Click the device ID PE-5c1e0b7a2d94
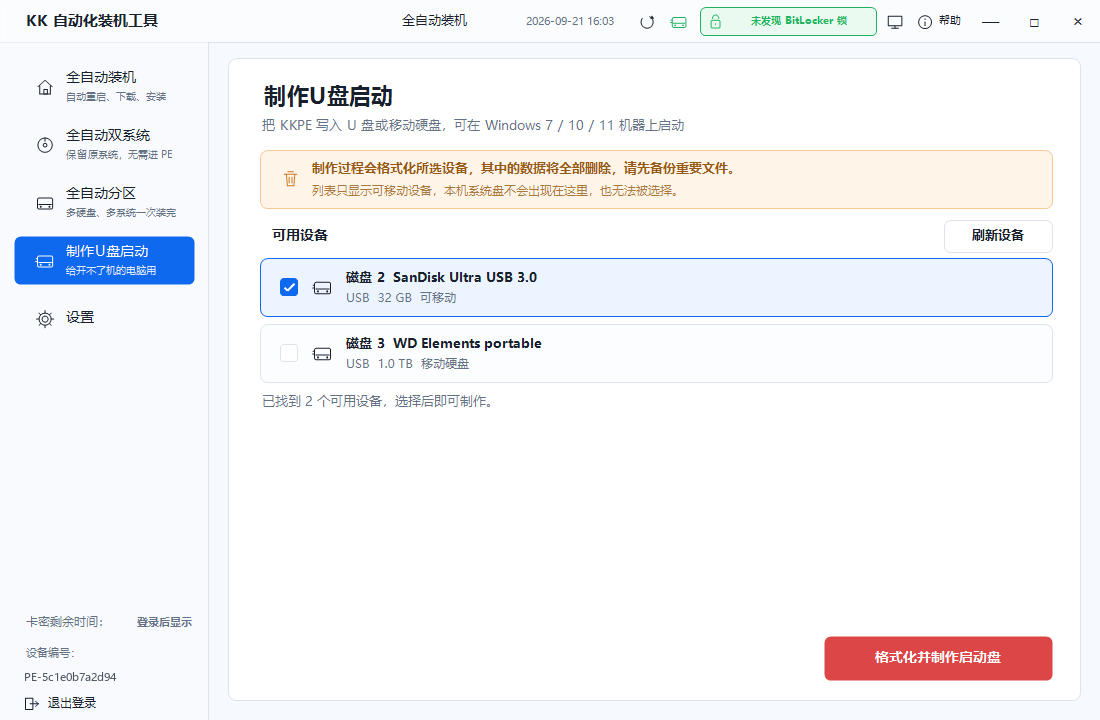Image resolution: width=1100 pixels, height=720 pixels. coord(70,677)
